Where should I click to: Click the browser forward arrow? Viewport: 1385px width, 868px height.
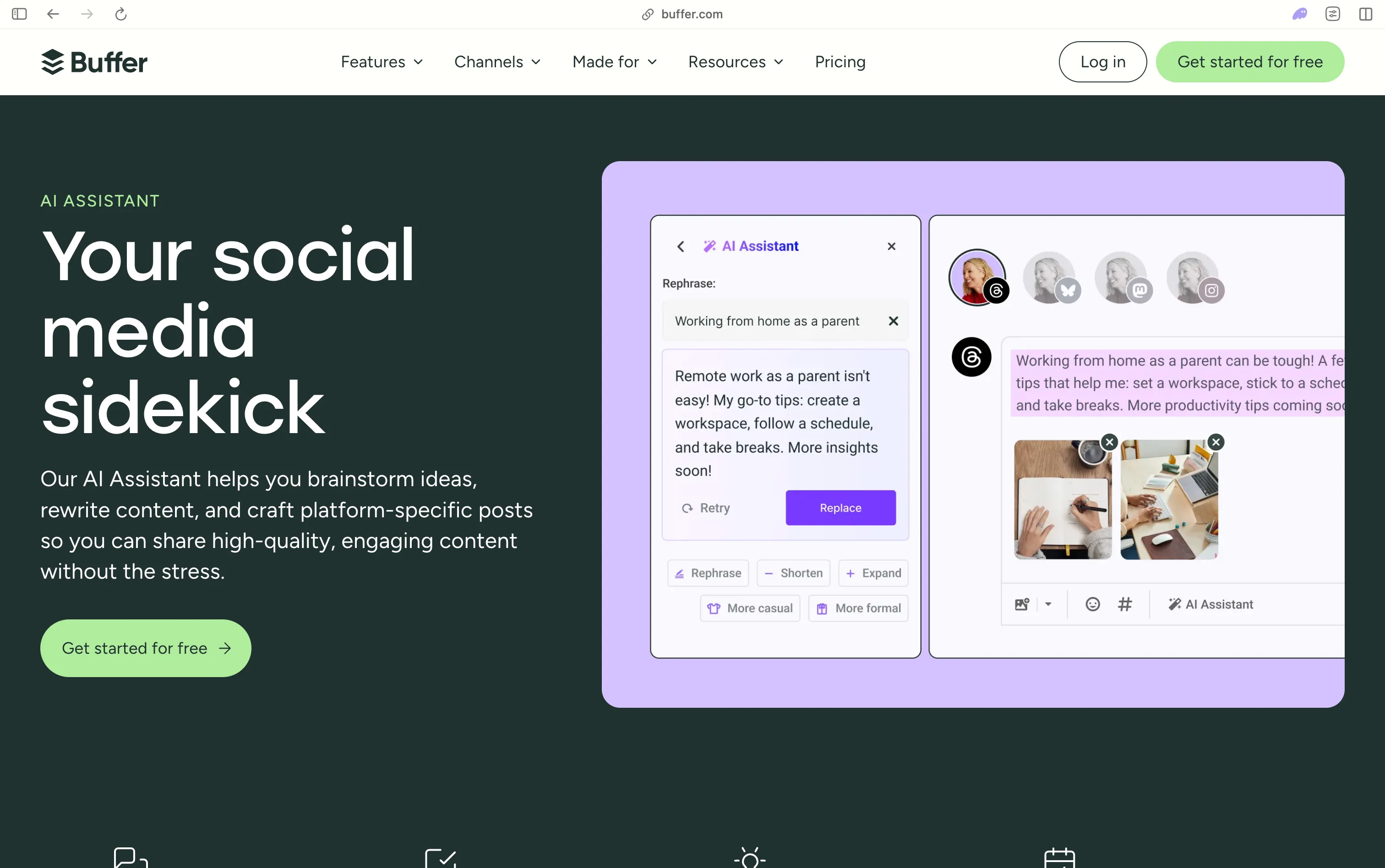[x=87, y=14]
